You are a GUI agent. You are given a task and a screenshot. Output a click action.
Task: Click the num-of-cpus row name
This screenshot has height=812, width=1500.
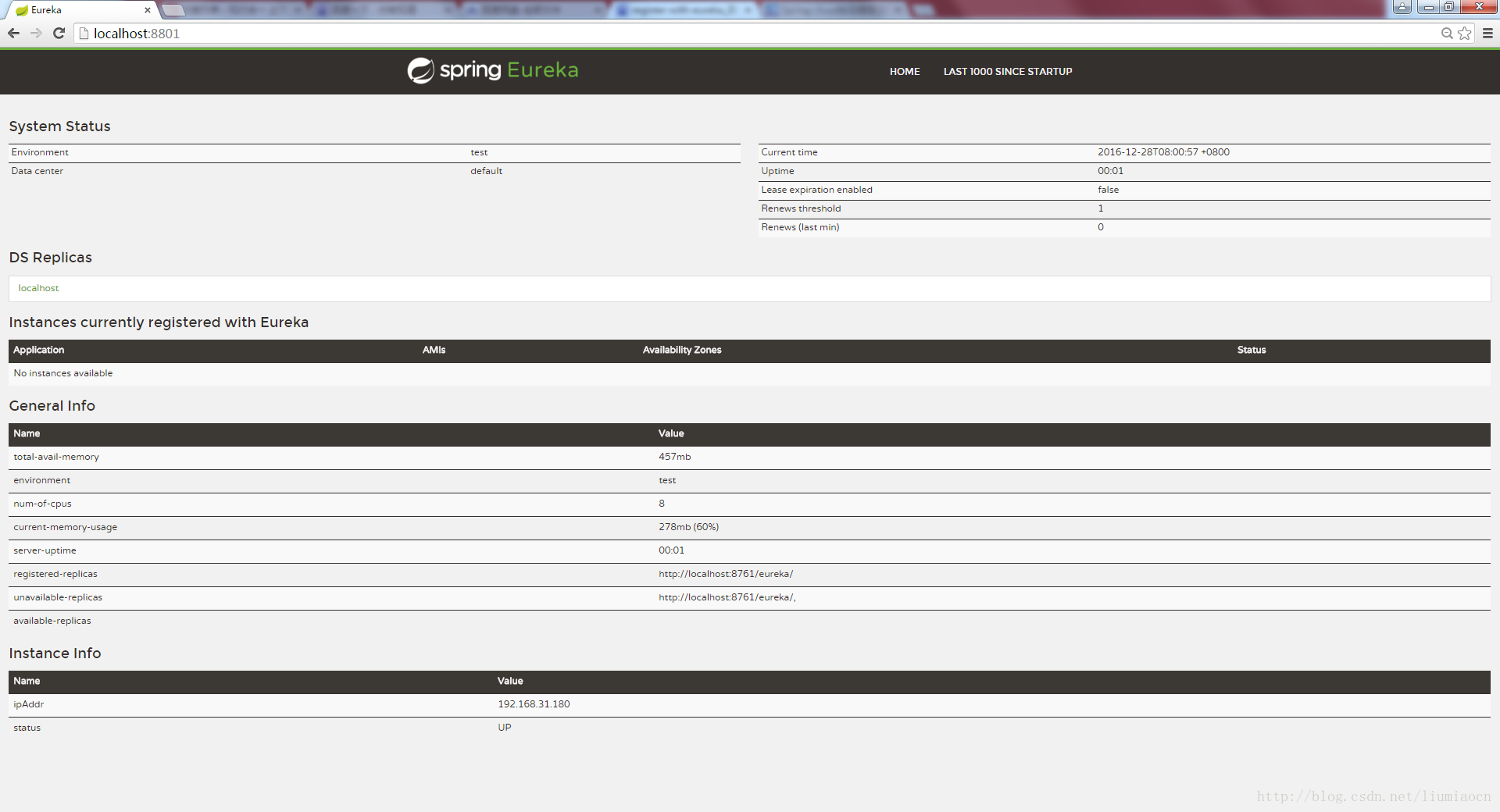pos(42,504)
